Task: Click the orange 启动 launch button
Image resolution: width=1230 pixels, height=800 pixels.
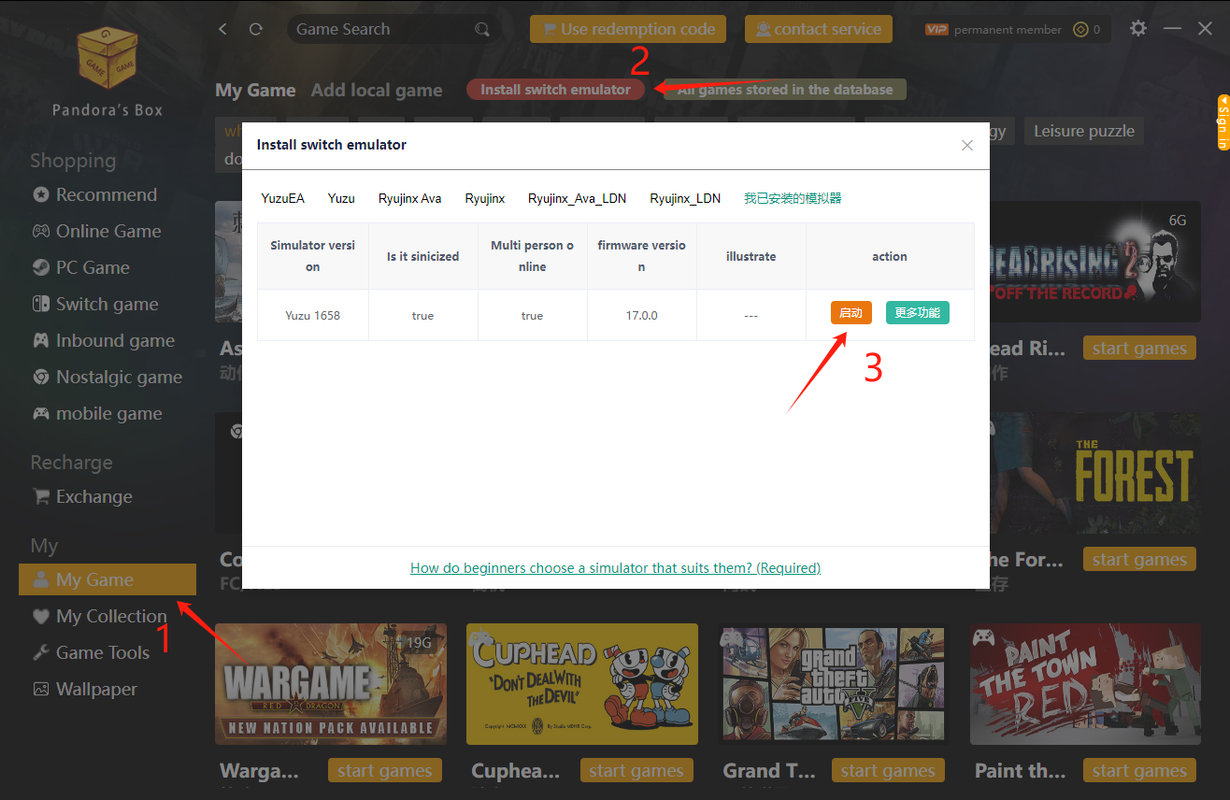Action: [851, 313]
